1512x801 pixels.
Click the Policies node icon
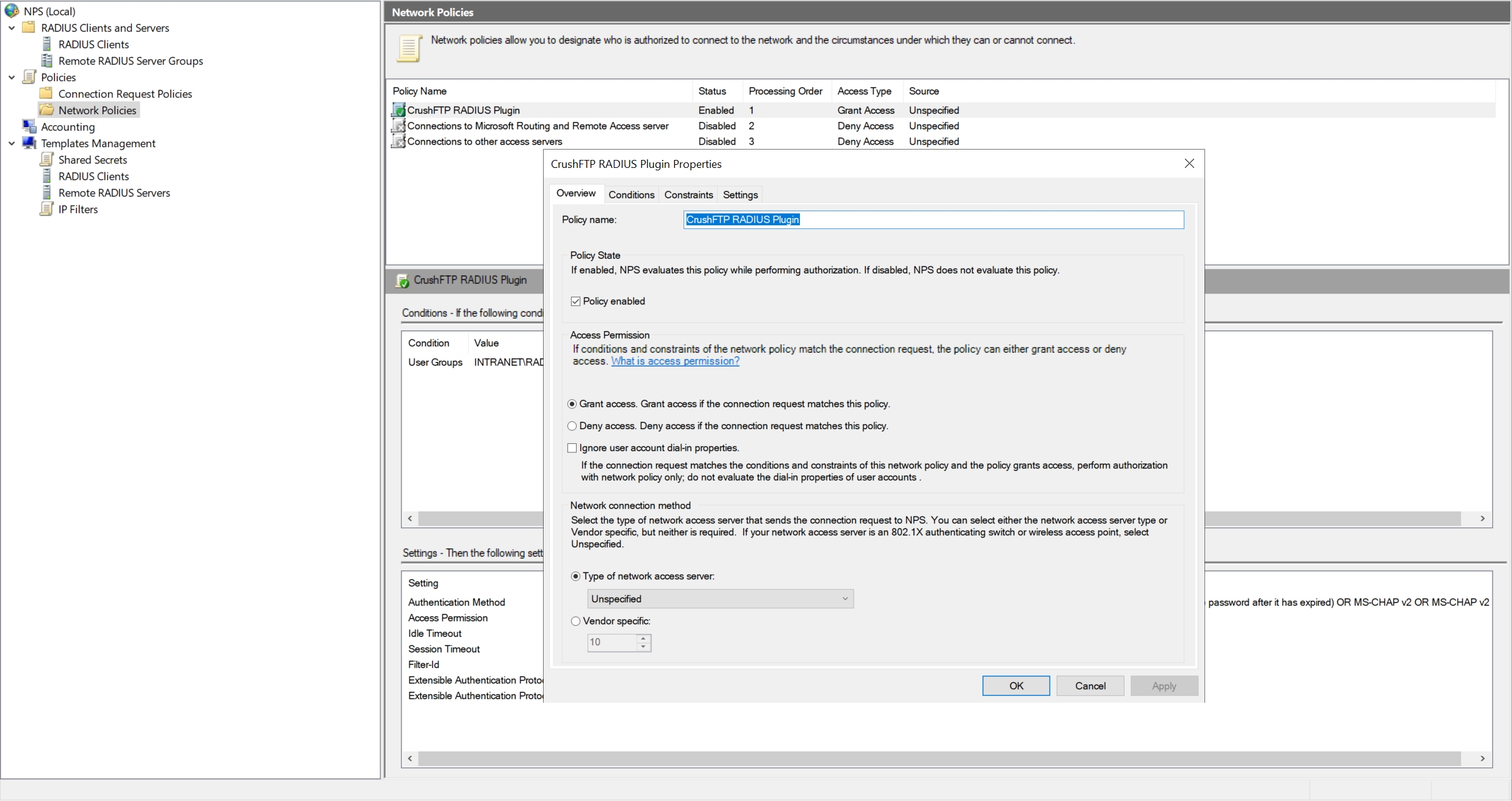[x=29, y=77]
